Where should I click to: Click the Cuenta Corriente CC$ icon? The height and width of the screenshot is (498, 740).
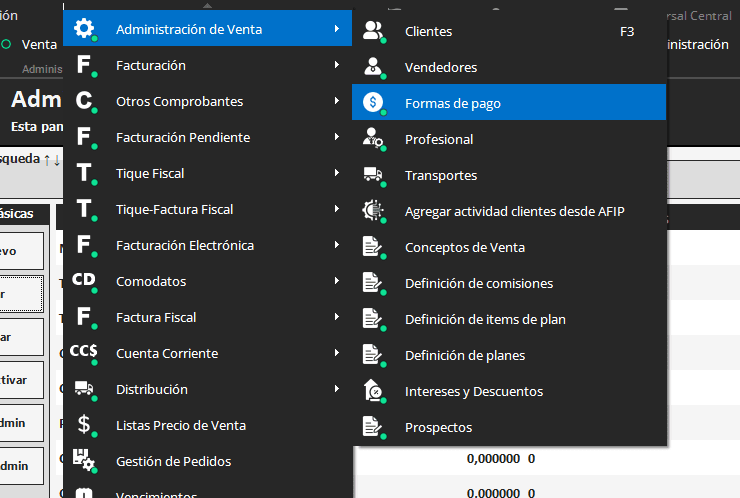point(85,353)
